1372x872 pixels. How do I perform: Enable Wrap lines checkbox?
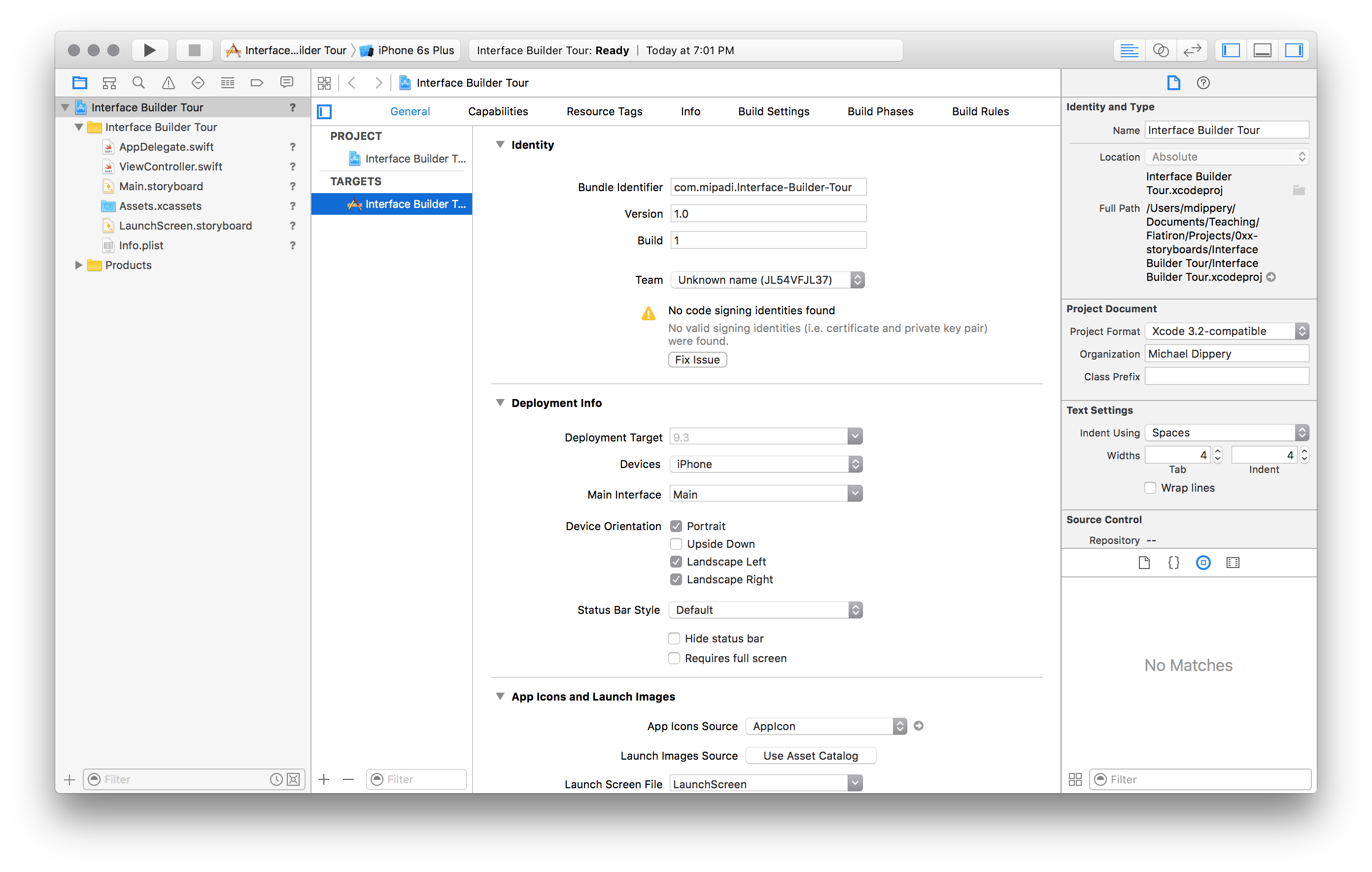pyautogui.click(x=1151, y=488)
